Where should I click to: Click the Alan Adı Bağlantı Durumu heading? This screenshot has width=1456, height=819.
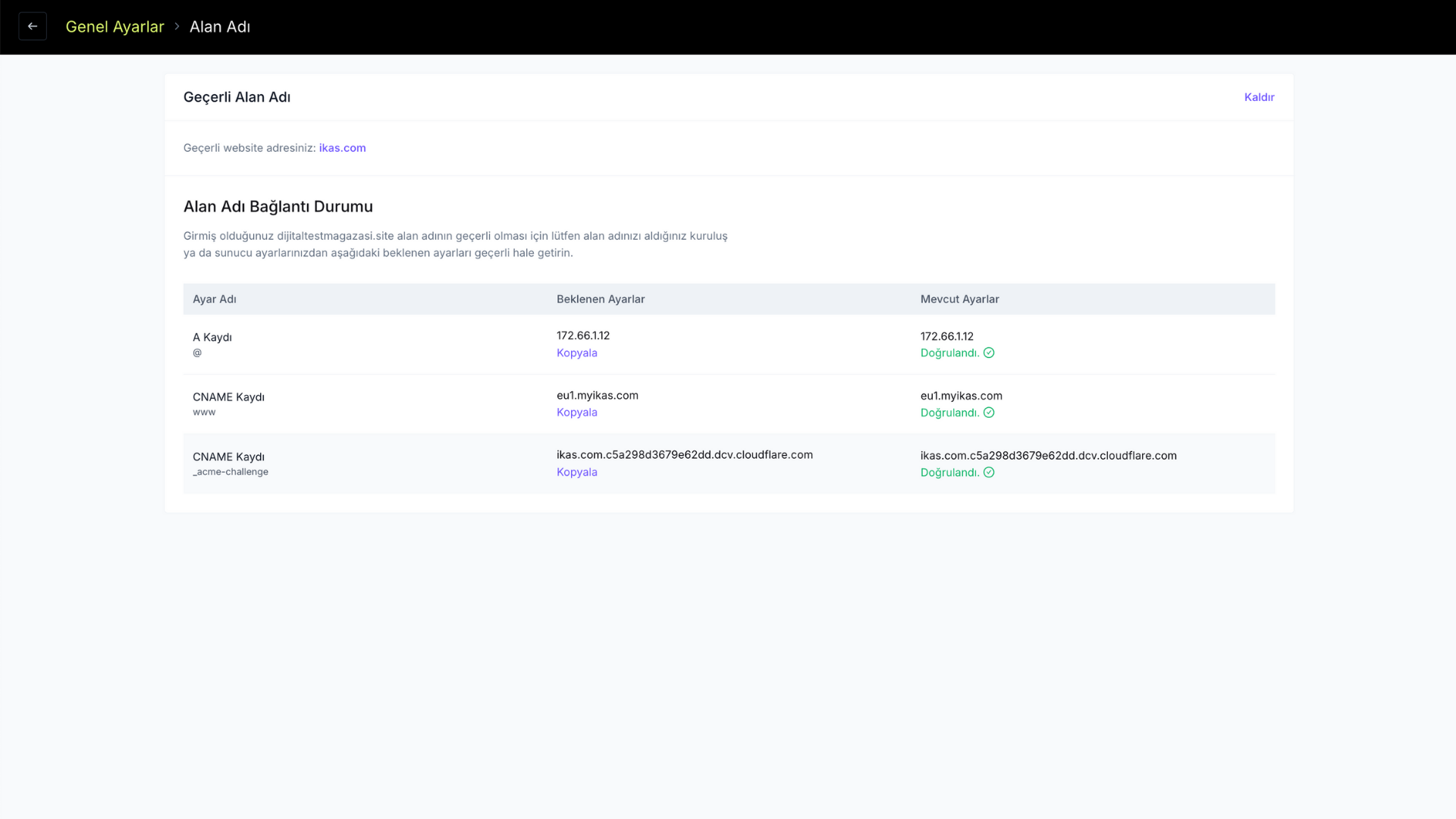pyautogui.click(x=278, y=206)
